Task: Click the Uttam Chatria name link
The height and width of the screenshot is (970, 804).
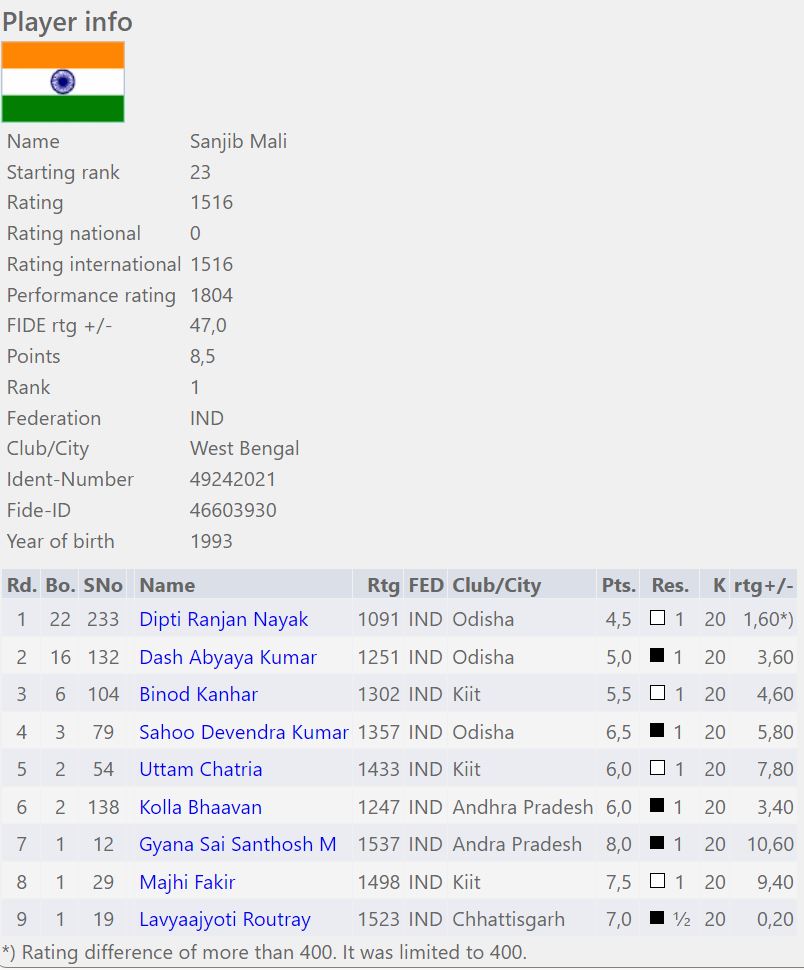Action: (200, 770)
